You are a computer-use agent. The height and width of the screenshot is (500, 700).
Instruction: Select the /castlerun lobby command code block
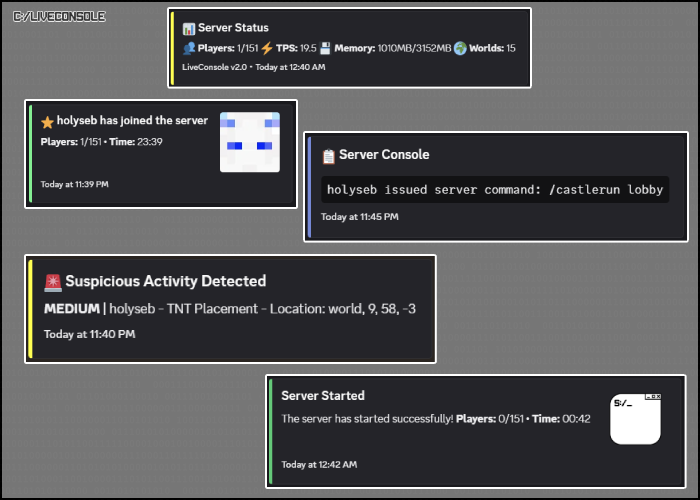(495, 190)
